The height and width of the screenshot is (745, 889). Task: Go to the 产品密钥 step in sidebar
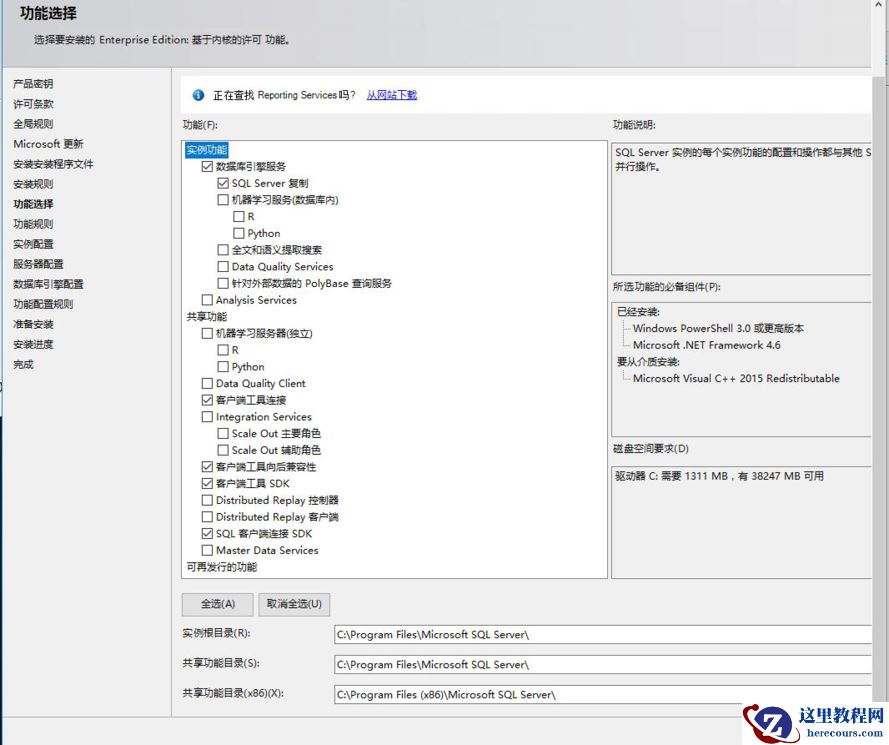click(x=33, y=84)
